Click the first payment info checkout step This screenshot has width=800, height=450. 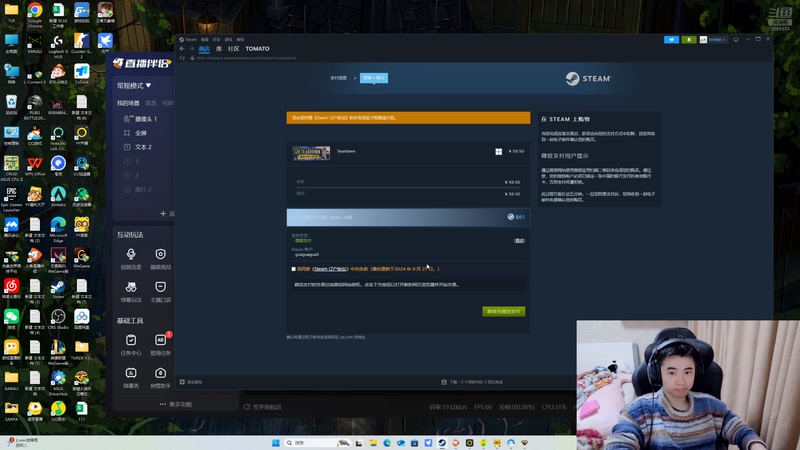tap(338, 78)
